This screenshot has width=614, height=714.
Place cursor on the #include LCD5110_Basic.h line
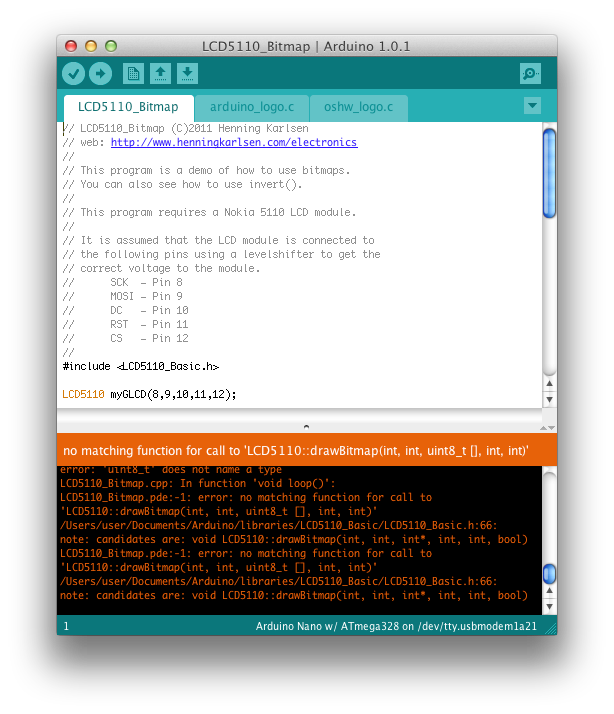(x=140, y=367)
